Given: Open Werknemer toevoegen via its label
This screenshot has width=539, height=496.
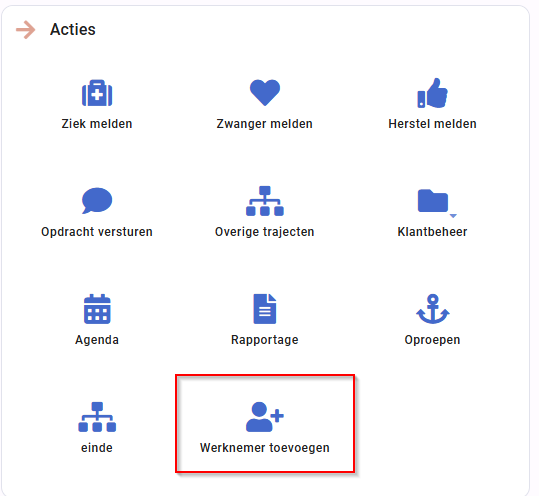Looking at the screenshot, I should click(265, 448).
